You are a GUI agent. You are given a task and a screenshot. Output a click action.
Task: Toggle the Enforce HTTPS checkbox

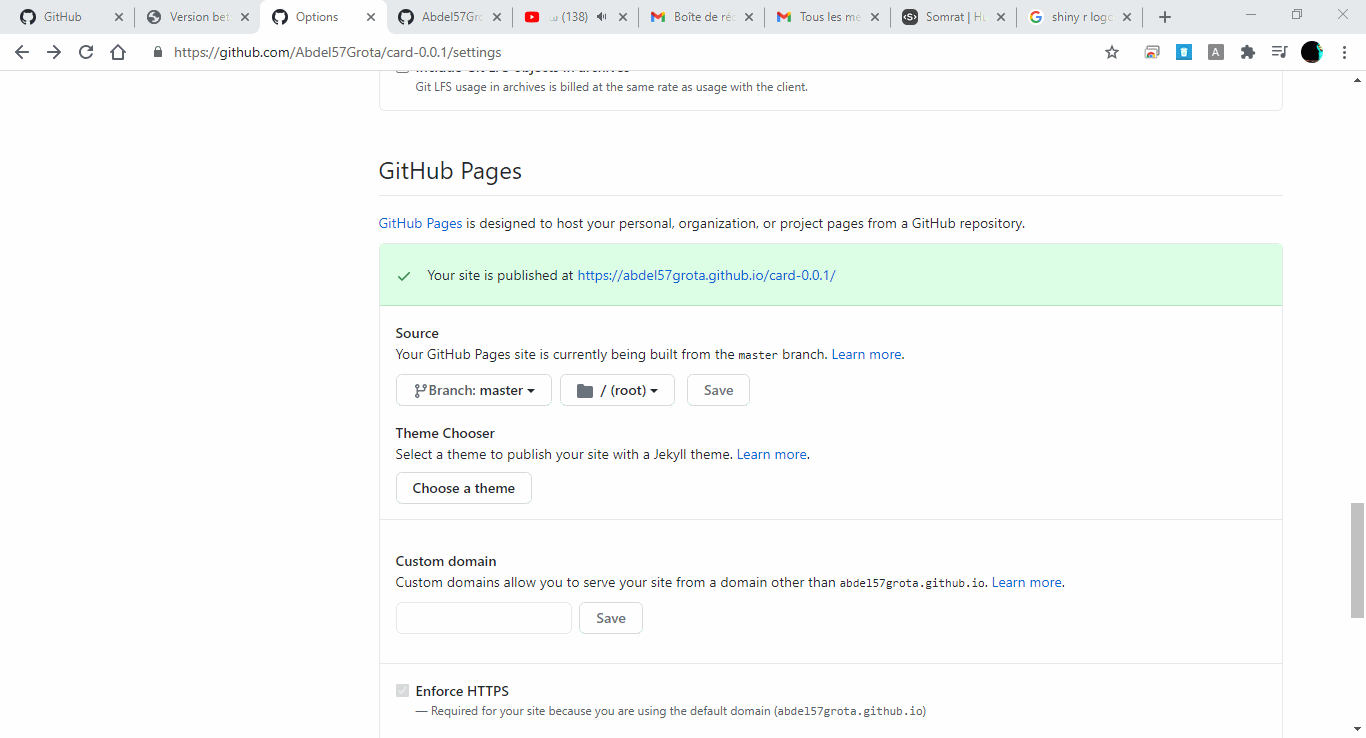click(402, 691)
